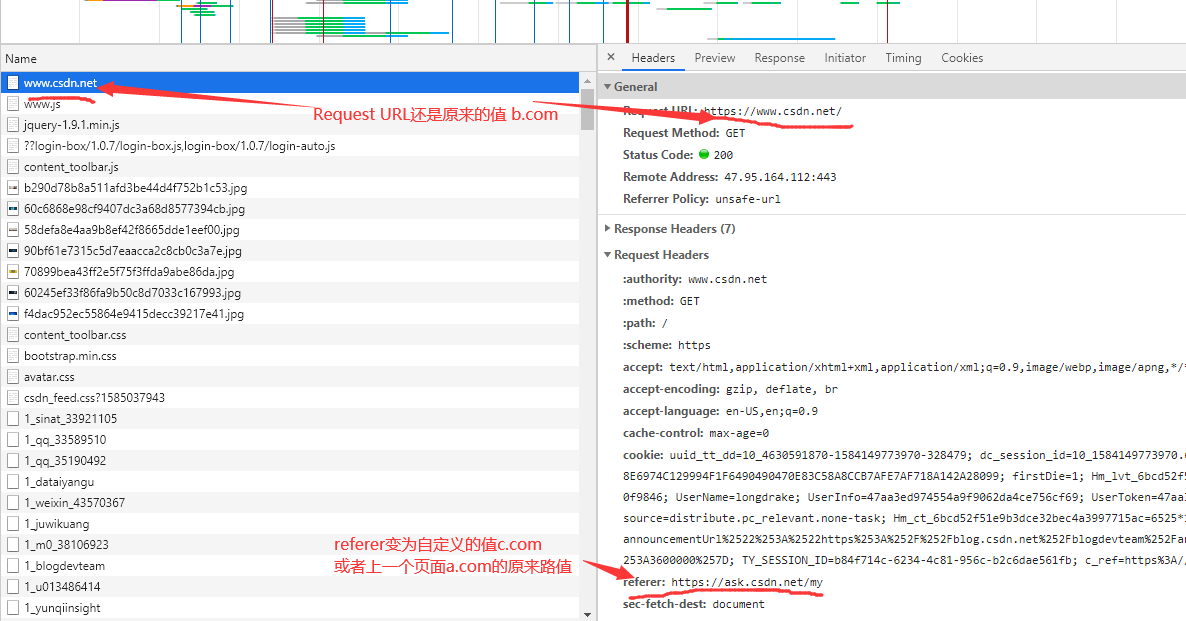This screenshot has width=1186, height=621.
Task: Select the 1_blogdevteam request
Action: tap(290, 566)
